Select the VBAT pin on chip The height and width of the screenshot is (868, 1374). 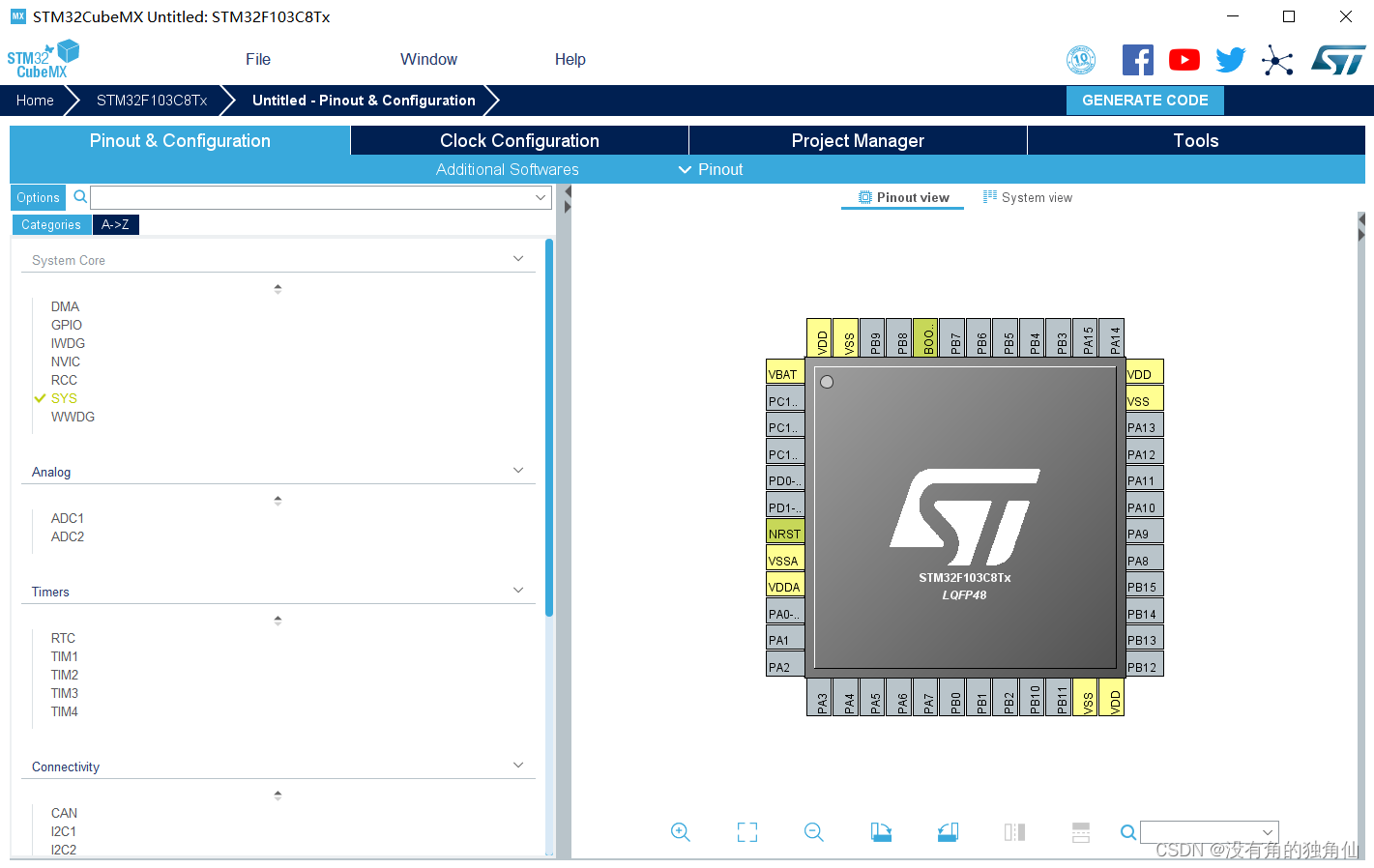(785, 374)
